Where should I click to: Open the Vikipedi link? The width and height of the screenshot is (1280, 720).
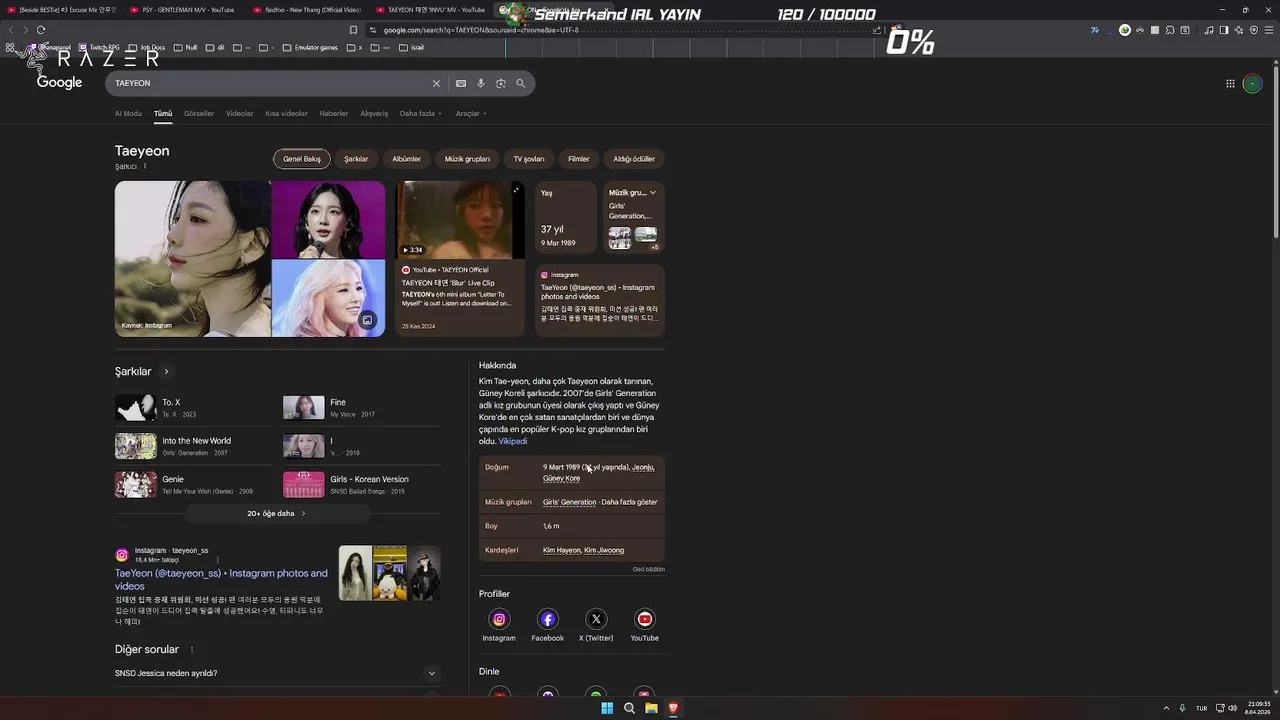pos(513,441)
